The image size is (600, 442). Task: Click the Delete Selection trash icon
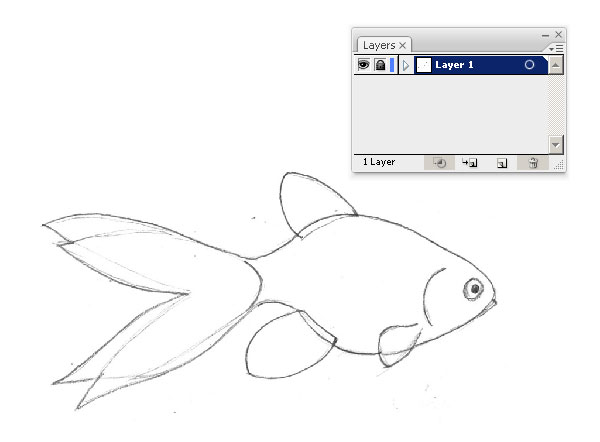[533, 163]
